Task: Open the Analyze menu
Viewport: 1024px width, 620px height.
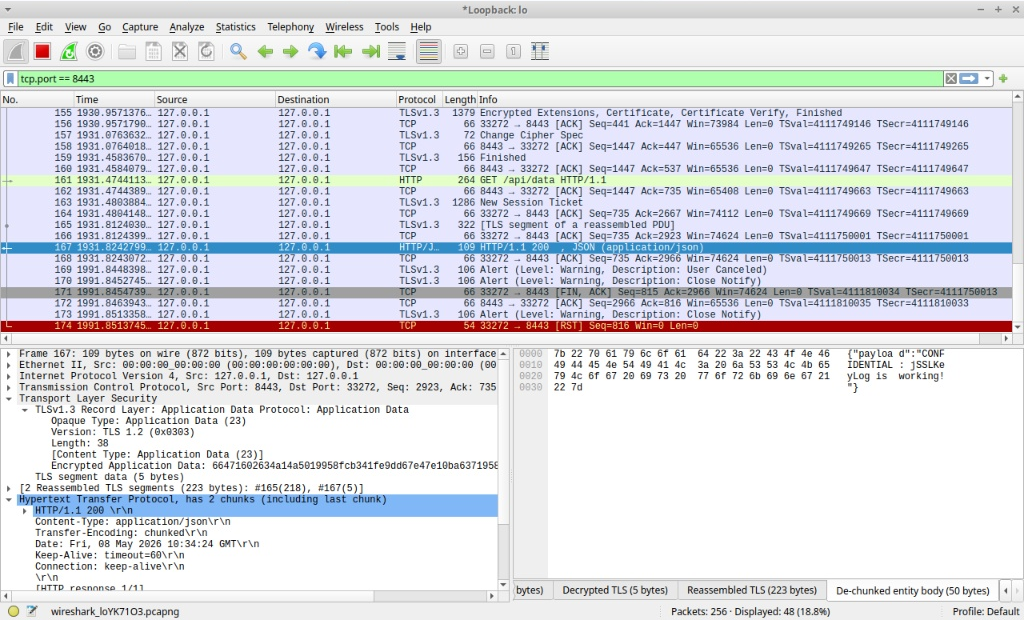Action: click(187, 27)
